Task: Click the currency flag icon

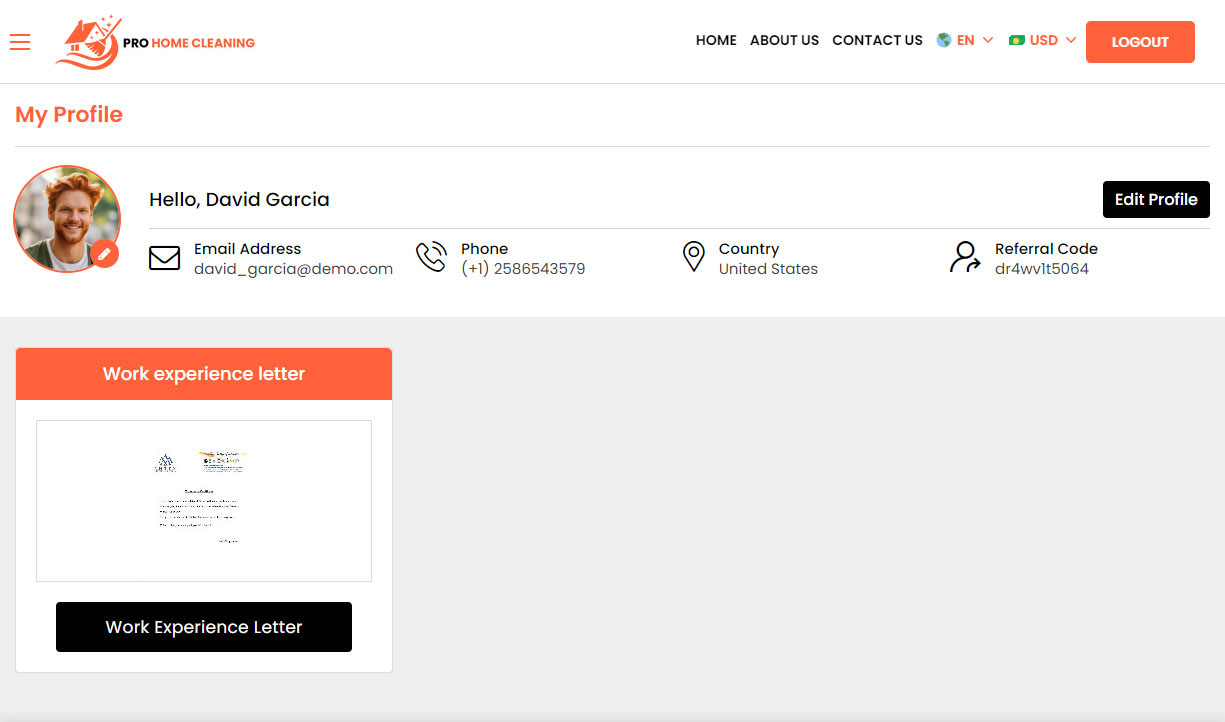Action: pos(1017,40)
